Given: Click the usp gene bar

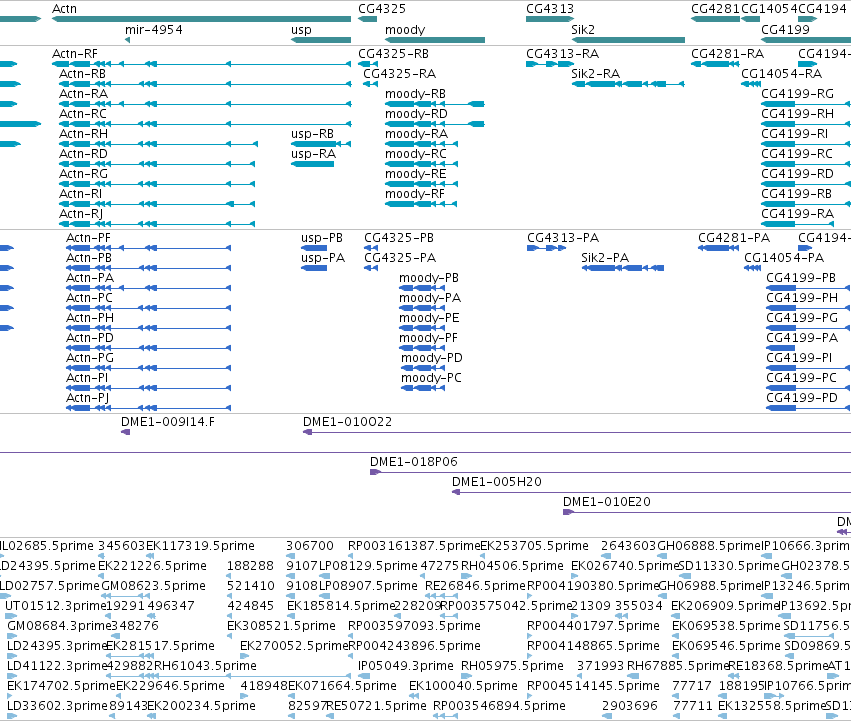Looking at the screenshot, I should (321, 40).
